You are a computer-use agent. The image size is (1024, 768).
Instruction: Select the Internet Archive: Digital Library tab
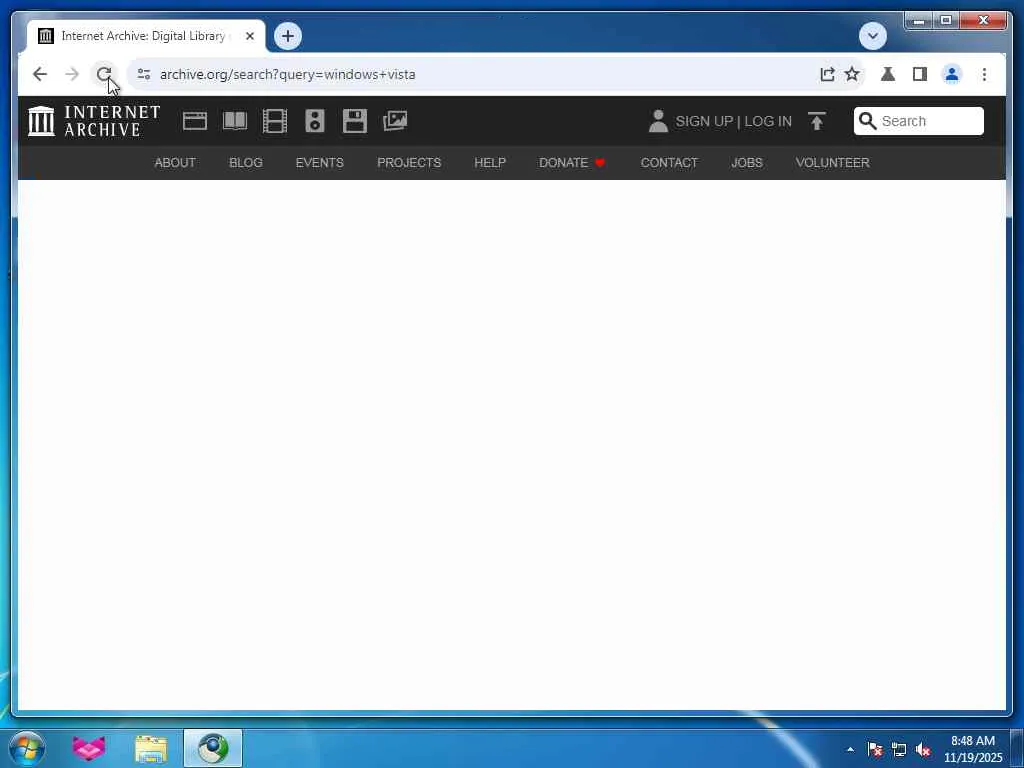tap(145, 36)
